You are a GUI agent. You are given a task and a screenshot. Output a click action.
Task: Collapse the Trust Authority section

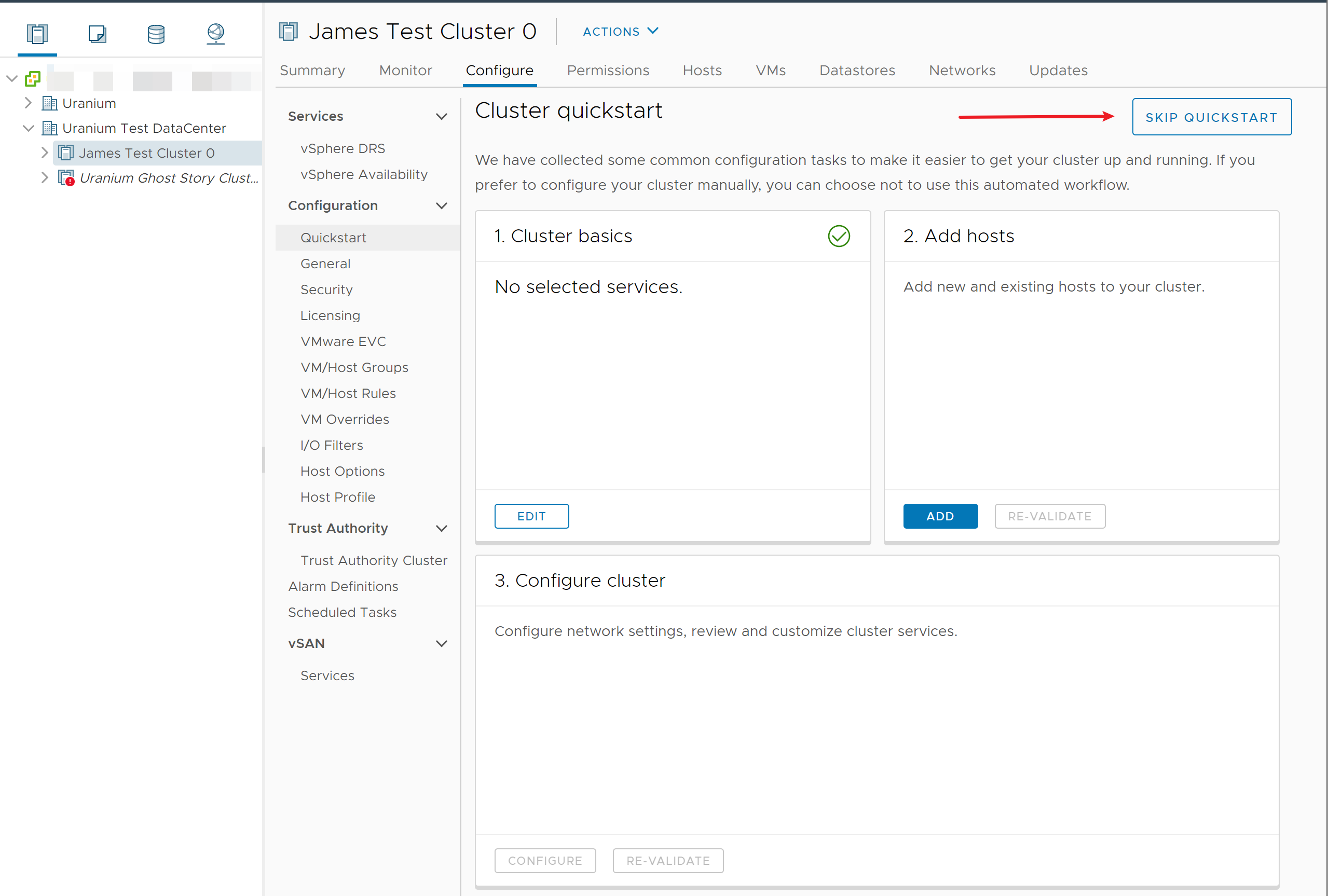pos(441,529)
